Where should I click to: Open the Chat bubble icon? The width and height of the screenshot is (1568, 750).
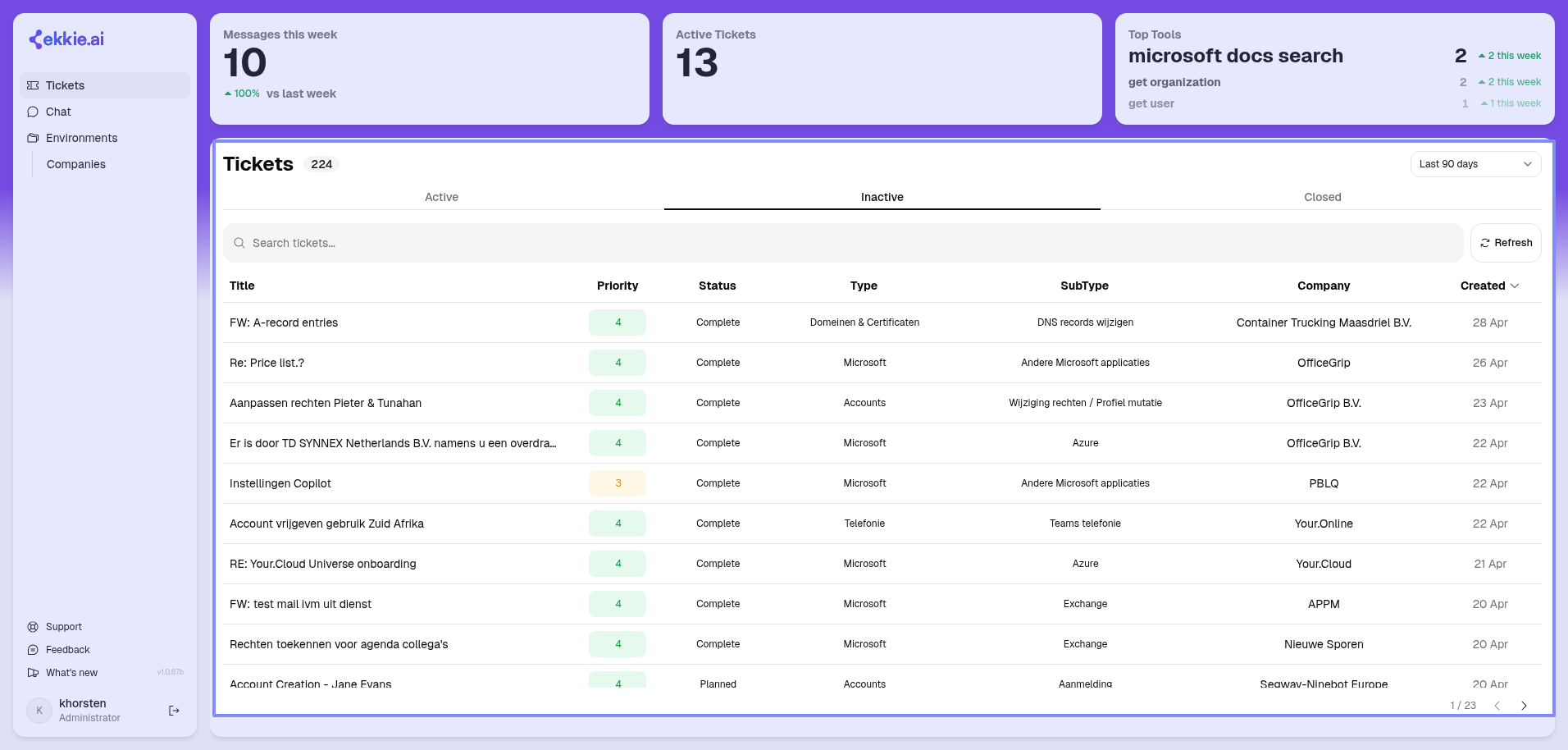33,112
